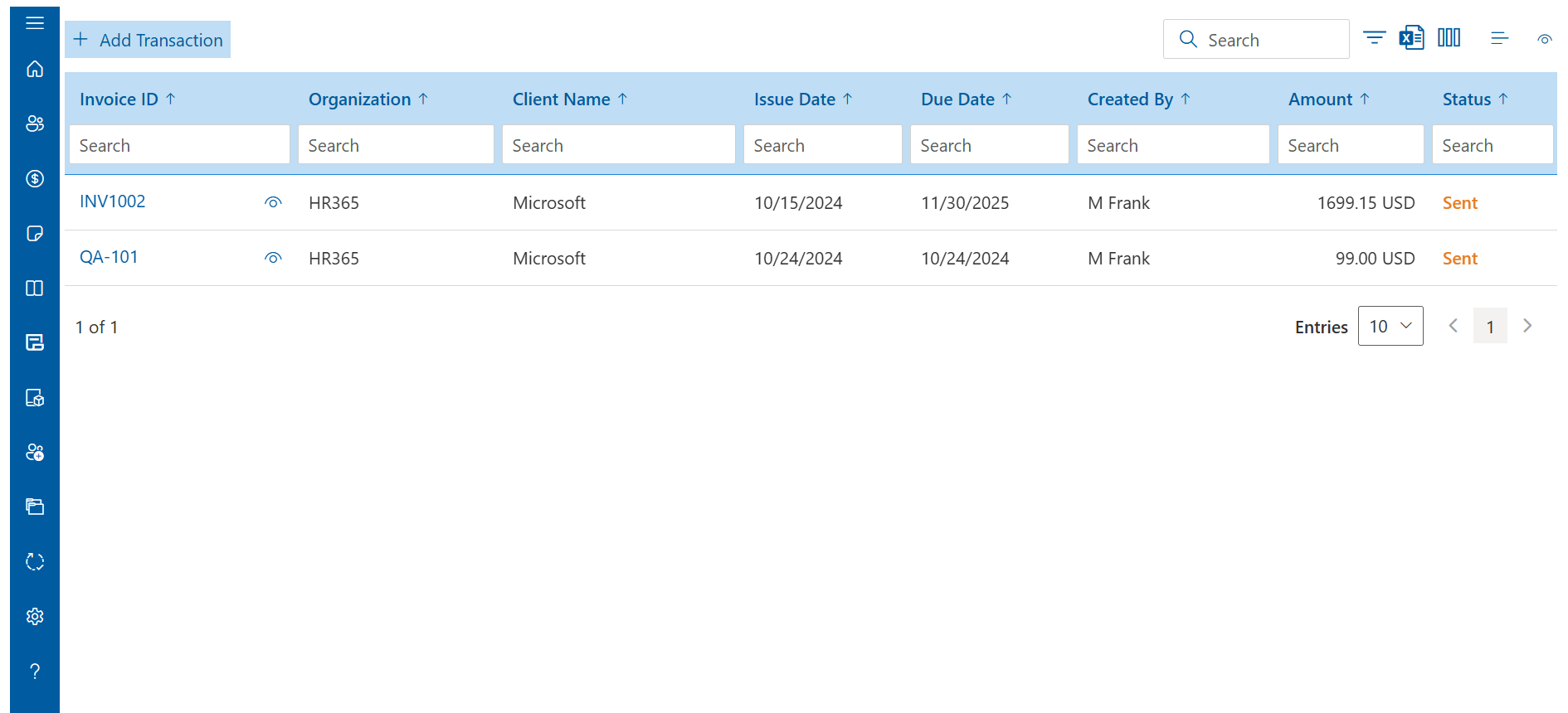Open the hamburger menu in sidebar
The width and height of the screenshot is (1568, 713).
tap(35, 23)
